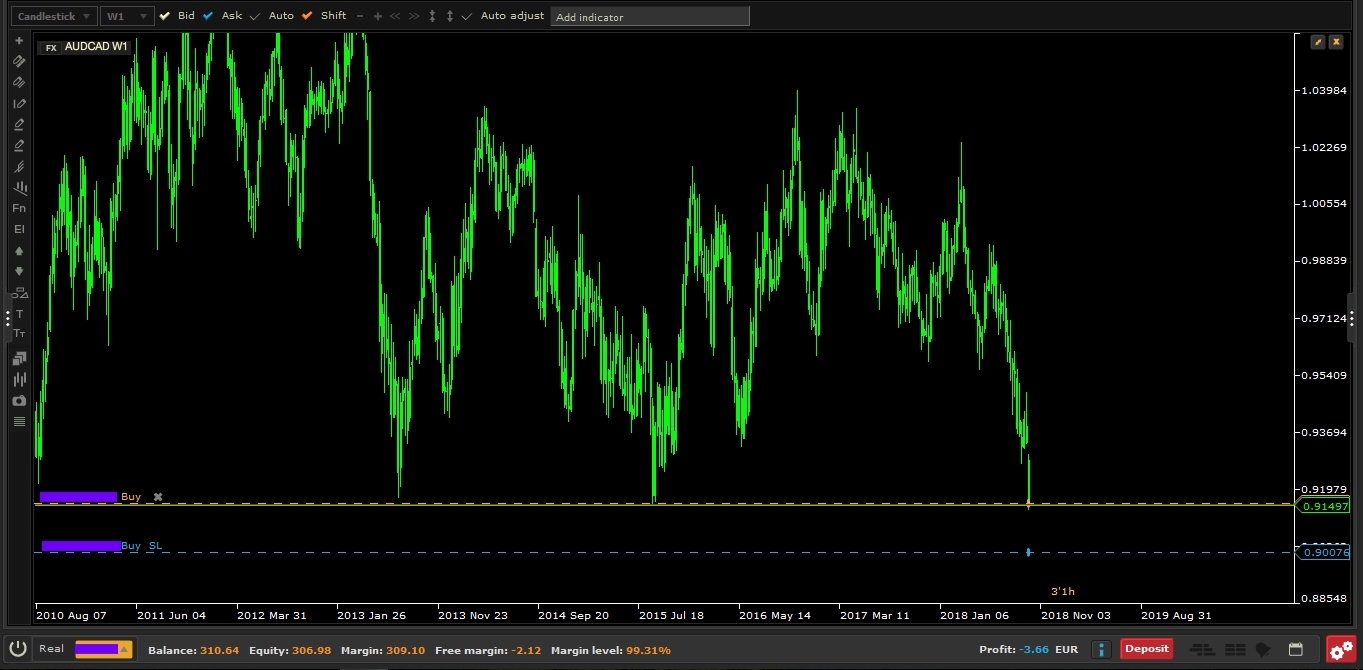Enable the Auto adjust checkbox
Screen dimensions: 1363x670
click(467, 16)
